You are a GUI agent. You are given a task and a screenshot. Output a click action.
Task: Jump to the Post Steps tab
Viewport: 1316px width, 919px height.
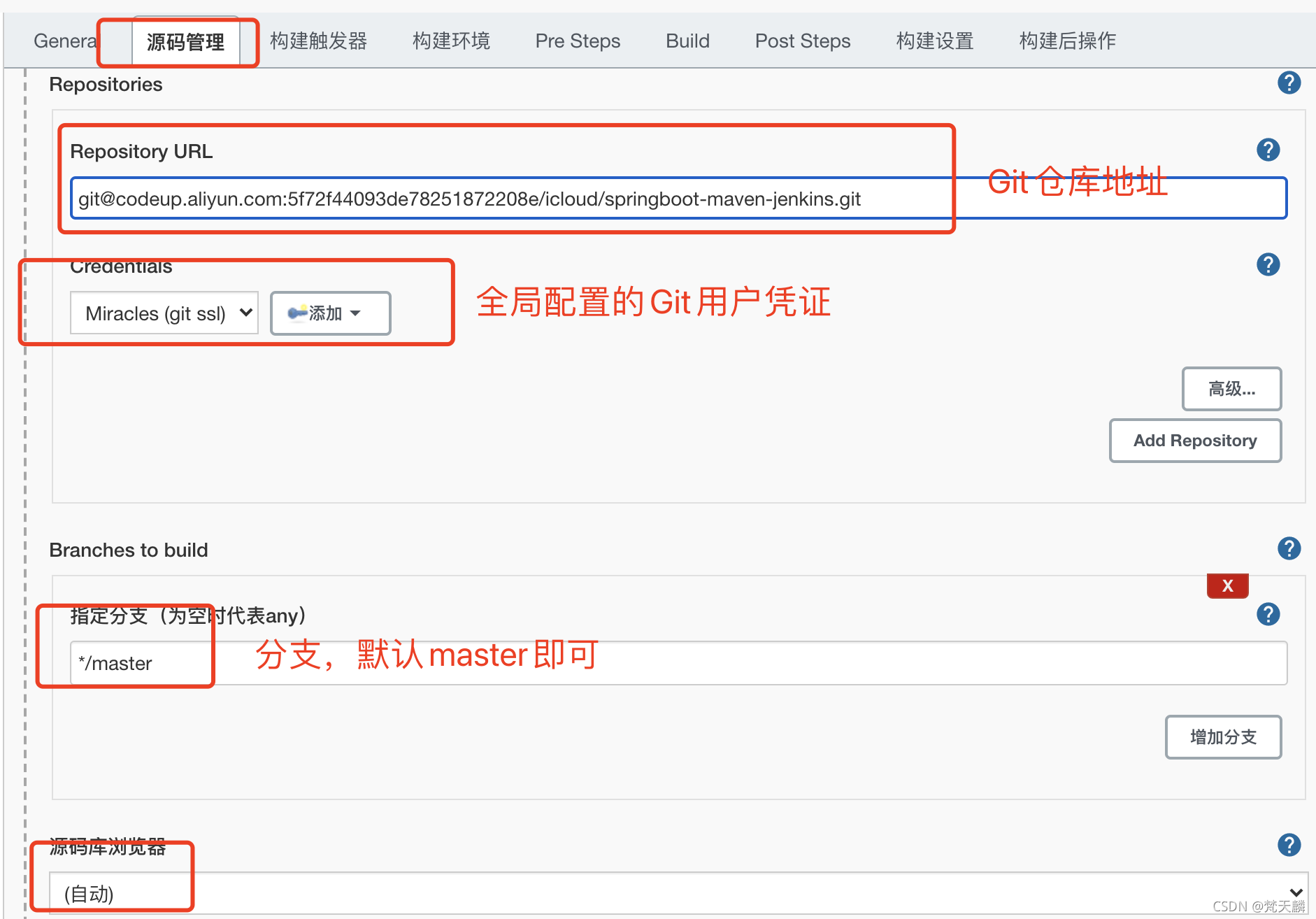pyautogui.click(x=803, y=41)
